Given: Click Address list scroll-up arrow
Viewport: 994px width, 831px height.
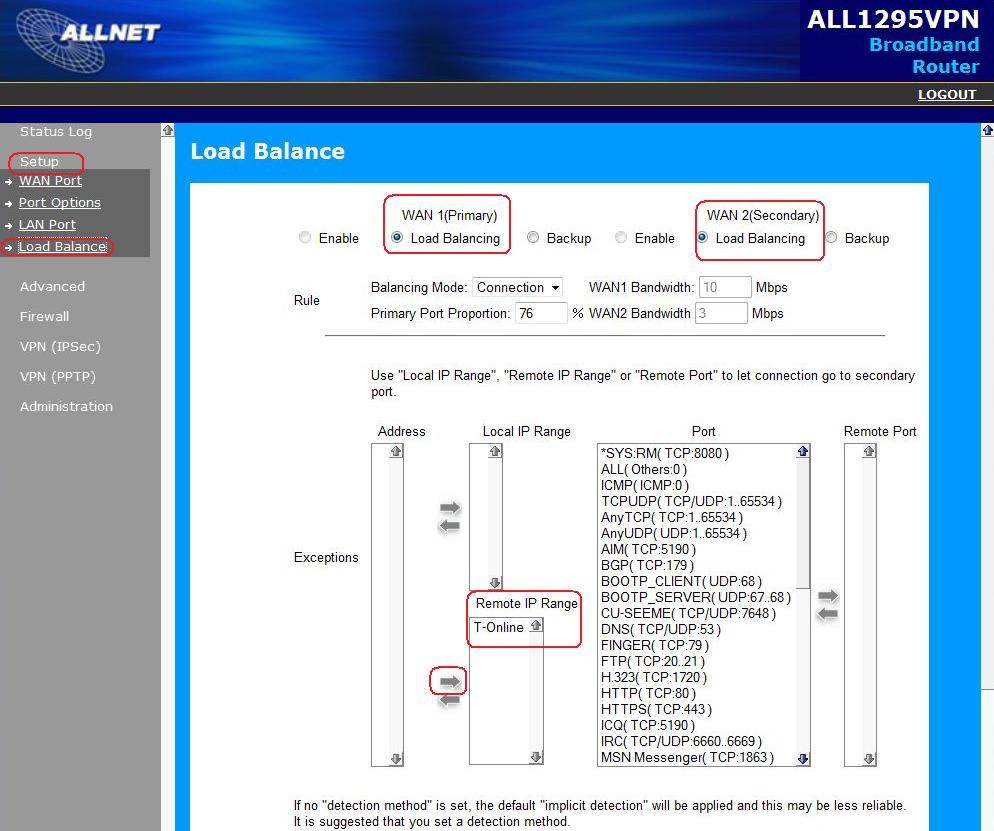Looking at the screenshot, I should coord(396,451).
